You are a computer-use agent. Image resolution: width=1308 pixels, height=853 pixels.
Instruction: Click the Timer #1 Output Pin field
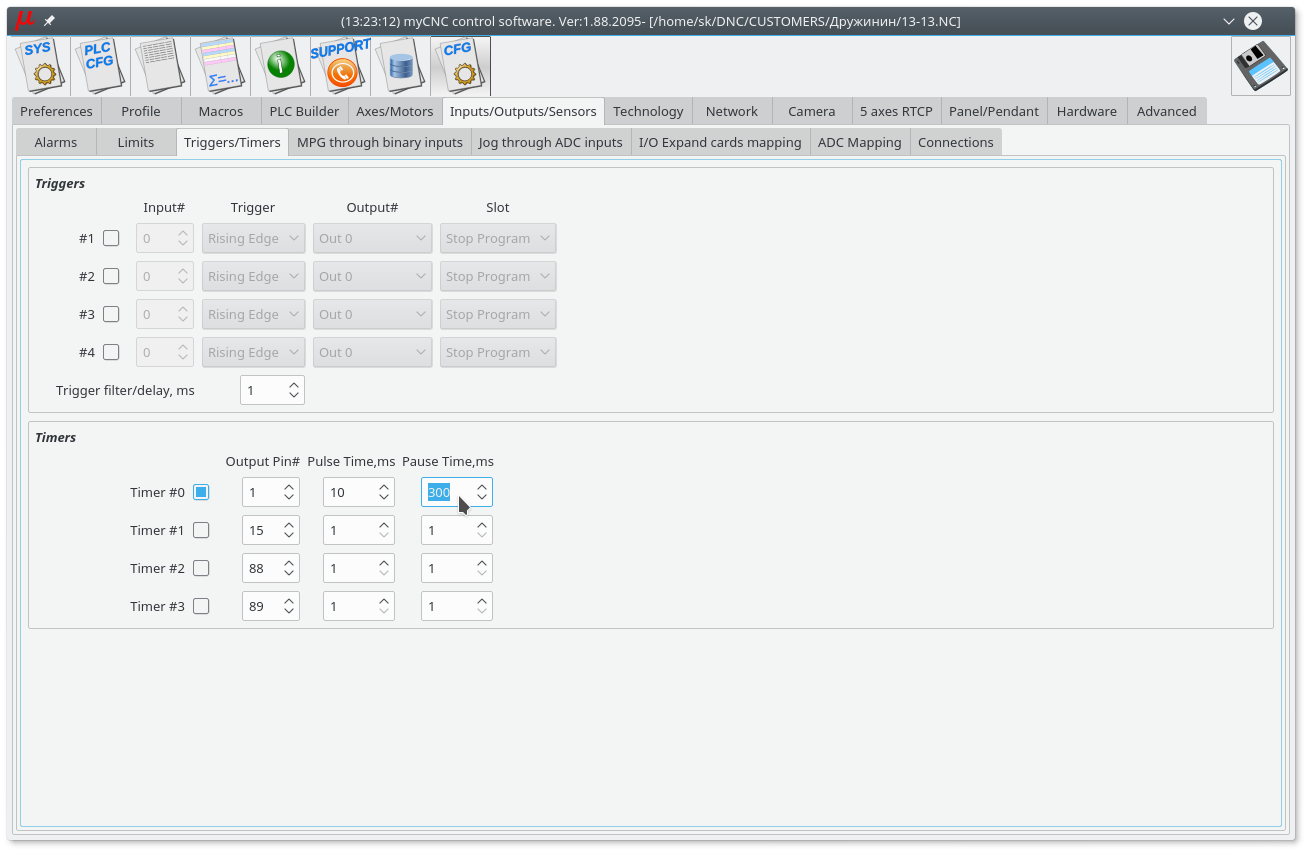[271, 530]
